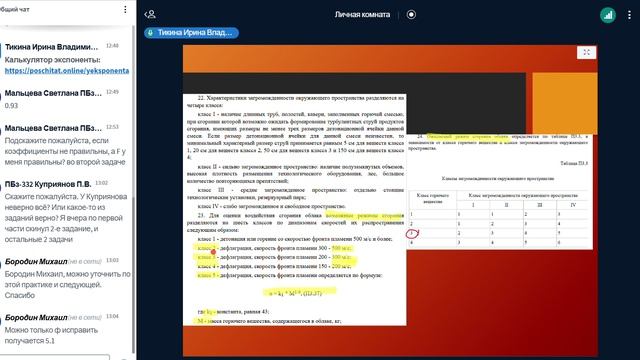Click the Тикина Ирина Владими... sender name
Image resolution: width=640 pixels, height=360 pixels.
pyautogui.click(x=51, y=47)
